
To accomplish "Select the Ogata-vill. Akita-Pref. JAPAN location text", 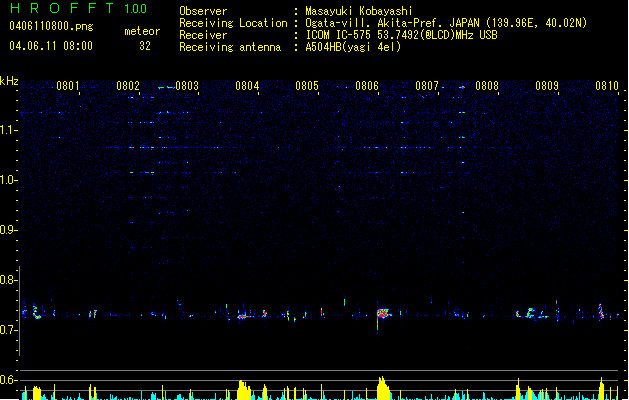I will click(446, 23).
